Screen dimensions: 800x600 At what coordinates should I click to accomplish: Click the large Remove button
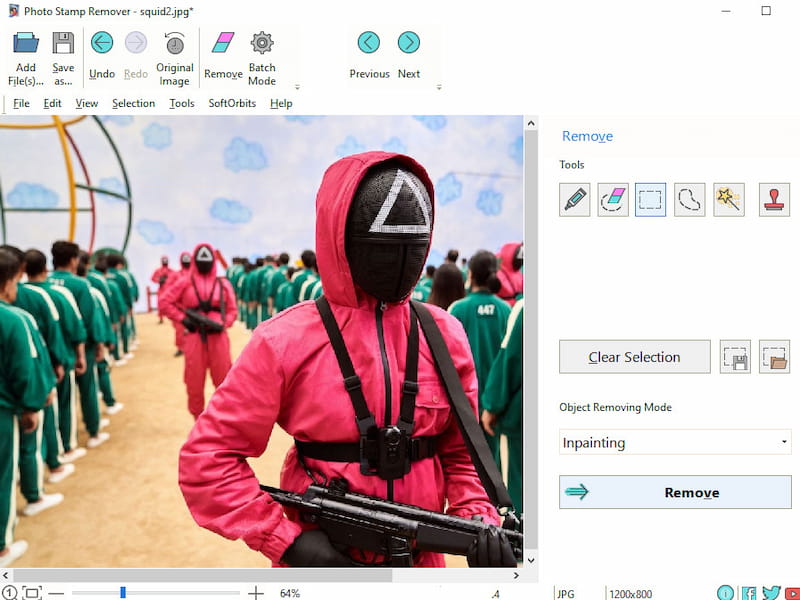point(675,492)
